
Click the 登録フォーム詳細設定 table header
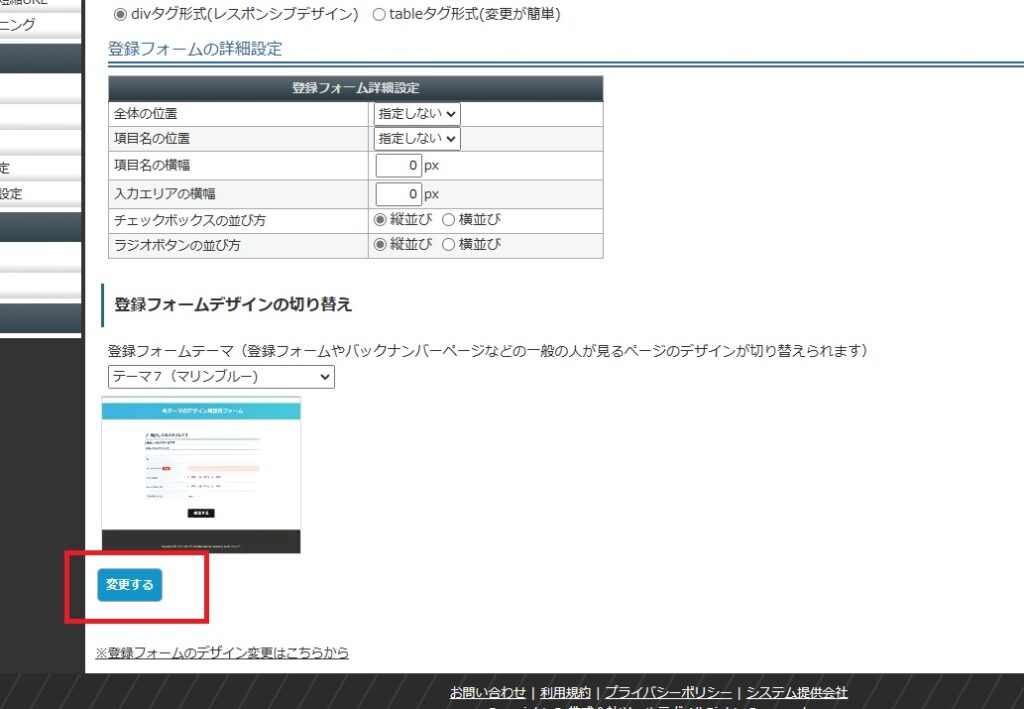pyautogui.click(x=356, y=88)
